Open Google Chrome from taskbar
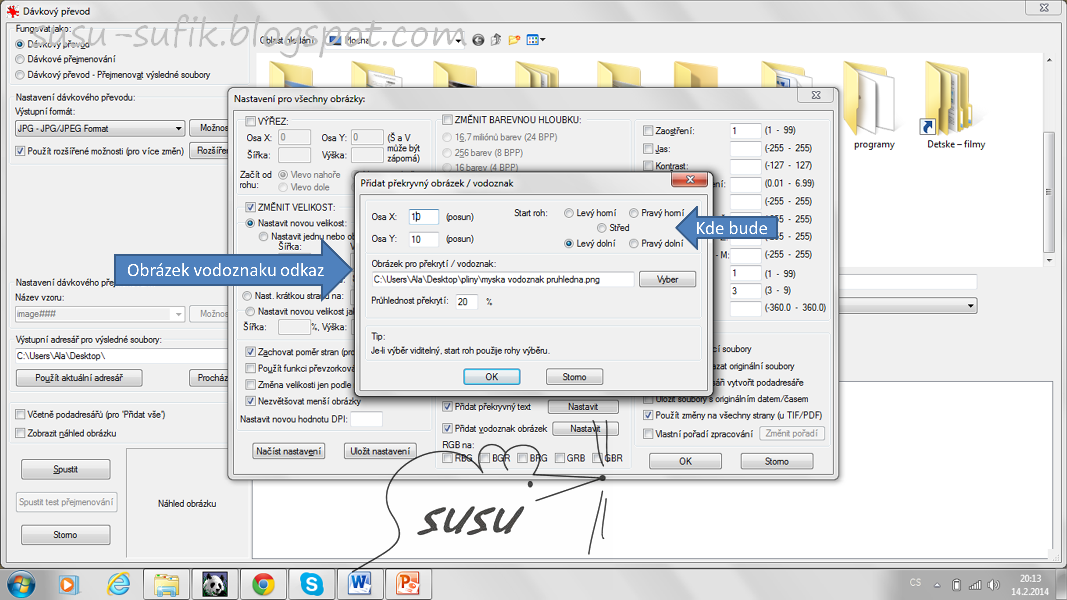1067x600 pixels. pos(263,584)
